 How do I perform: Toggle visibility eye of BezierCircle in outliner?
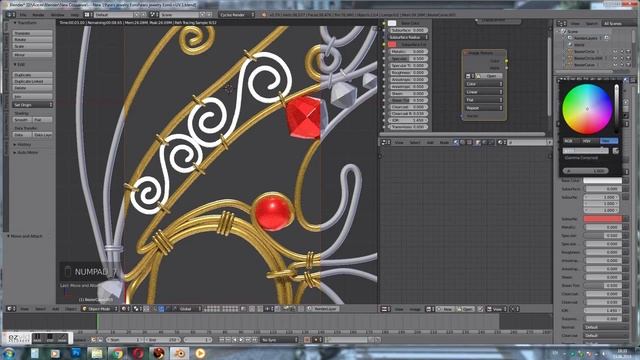pos(615,52)
